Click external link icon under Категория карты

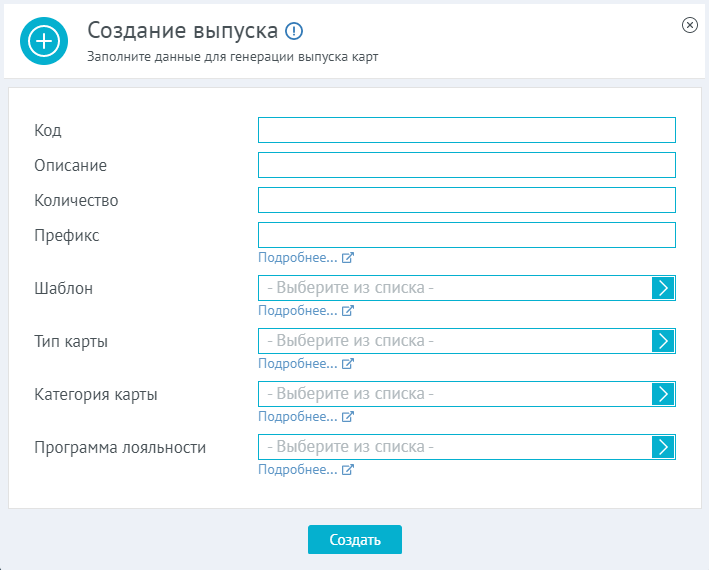347,416
